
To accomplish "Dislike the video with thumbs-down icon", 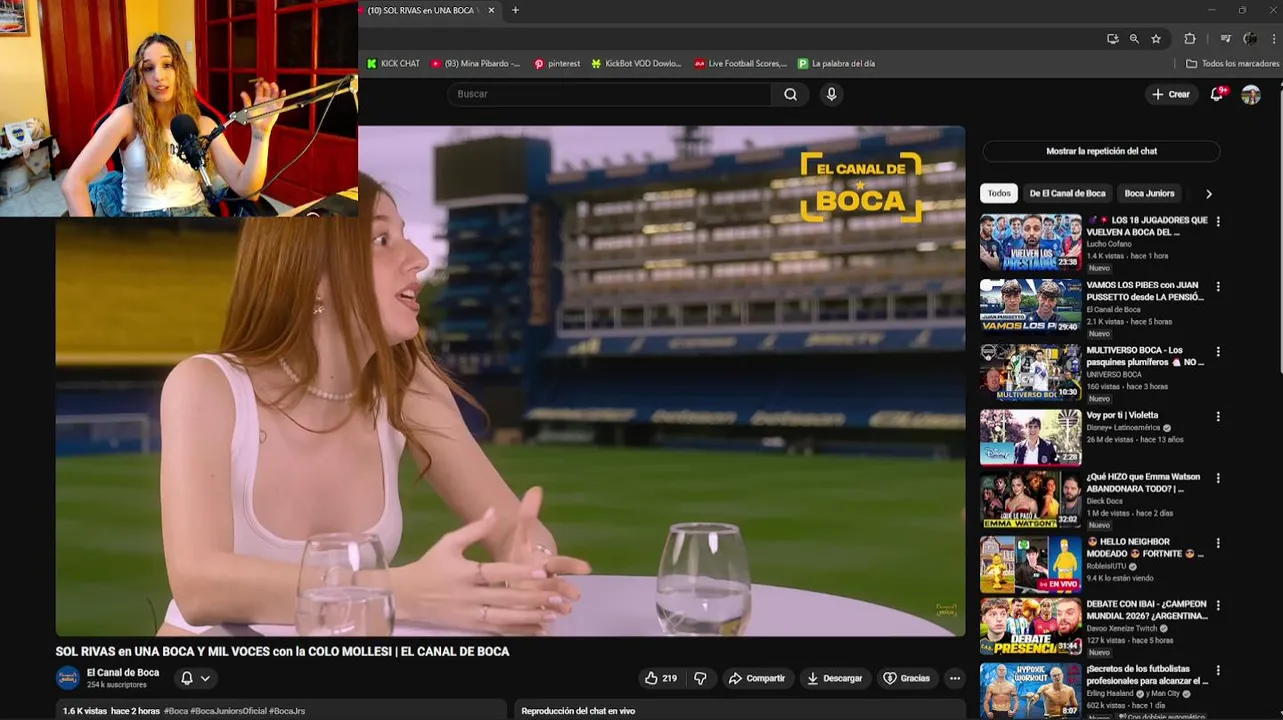I will point(700,678).
